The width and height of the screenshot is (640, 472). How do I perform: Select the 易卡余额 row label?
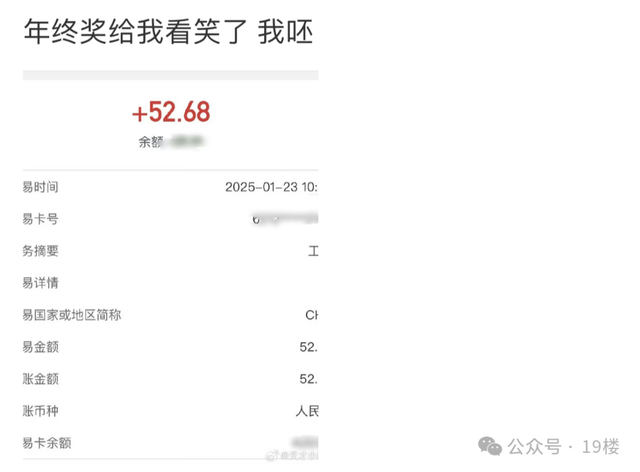pyautogui.click(x=47, y=443)
